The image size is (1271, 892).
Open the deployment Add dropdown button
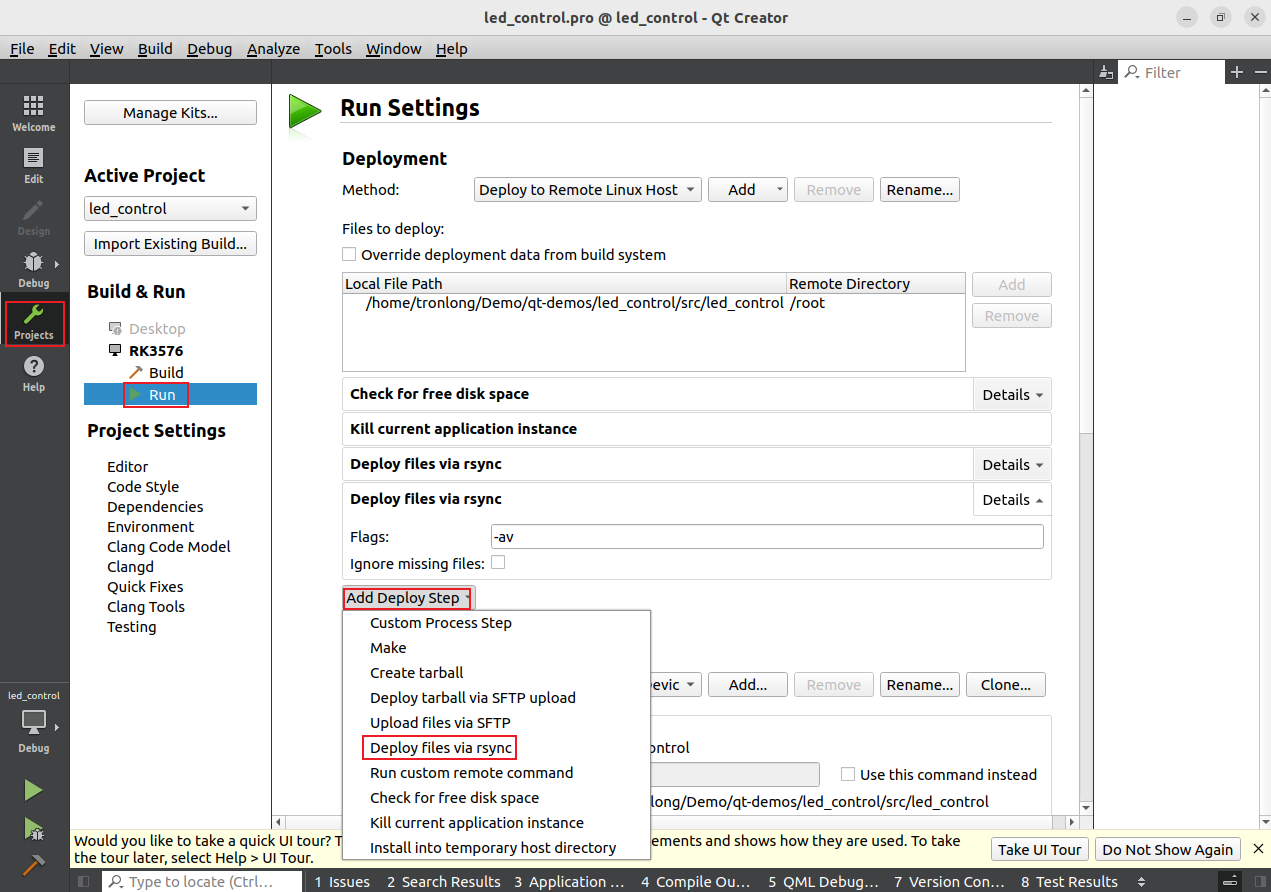coord(748,190)
